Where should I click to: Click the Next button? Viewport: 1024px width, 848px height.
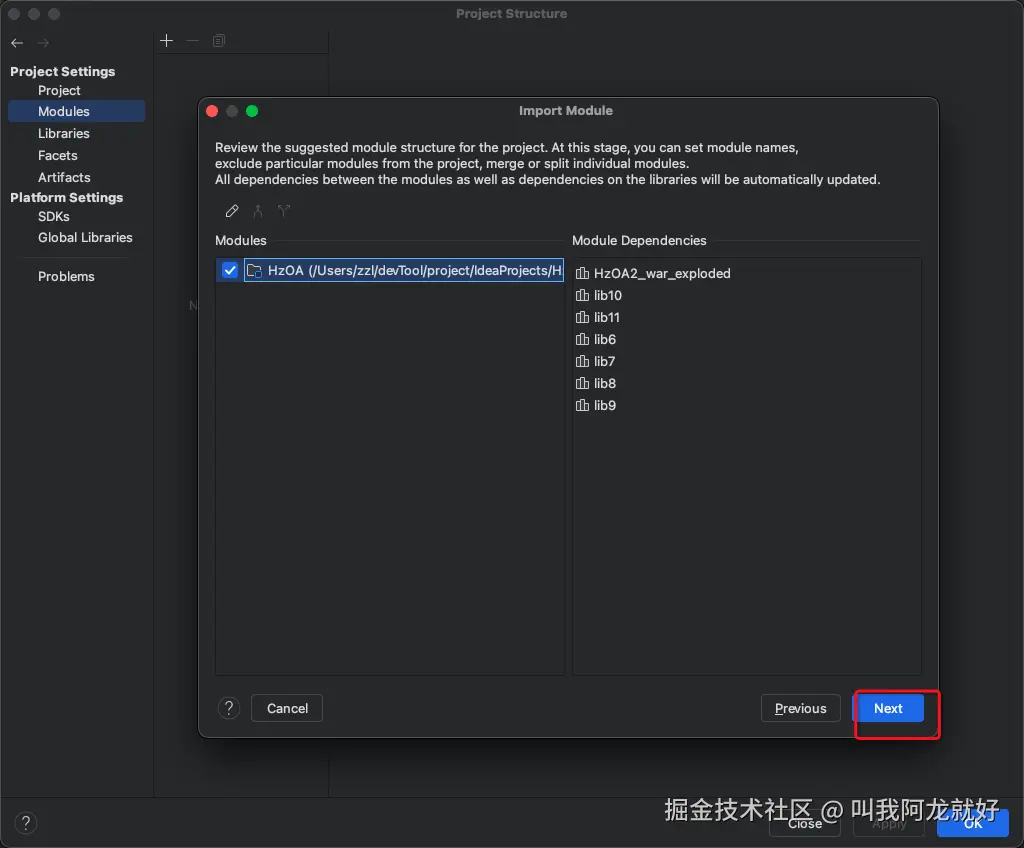[888, 708]
